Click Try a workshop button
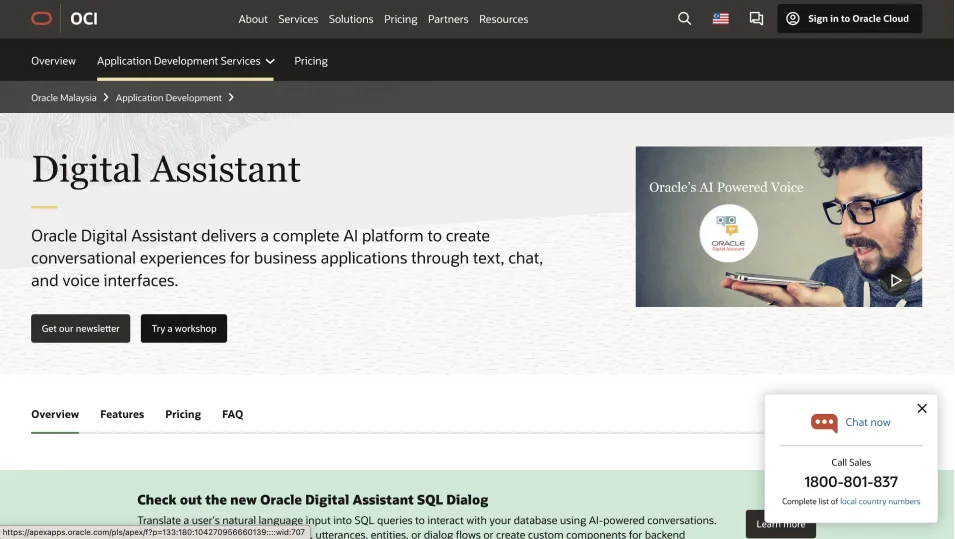This screenshot has width=955, height=539. [184, 328]
